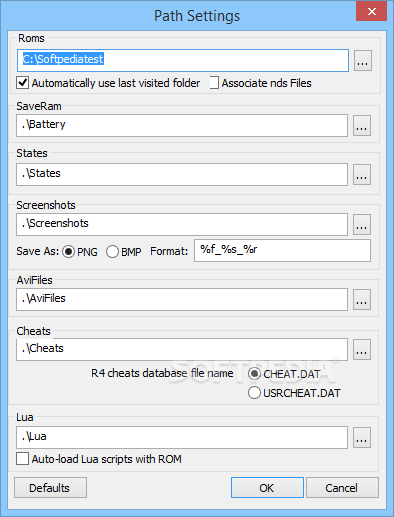This screenshot has height=517, width=394.
Task: Close the Path Settings window
Action: click(x=371, y=11)
